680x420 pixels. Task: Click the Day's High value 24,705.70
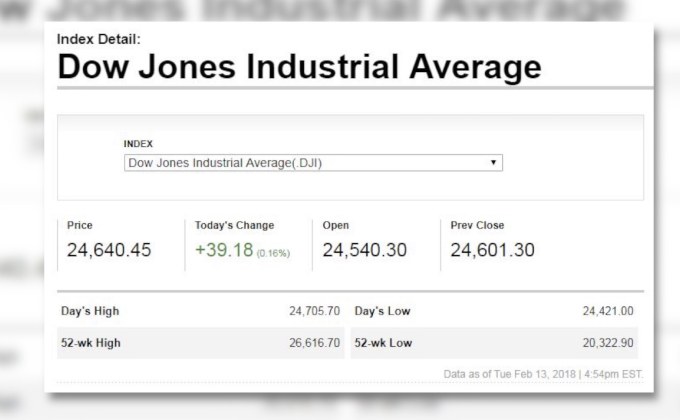[314, 311]
